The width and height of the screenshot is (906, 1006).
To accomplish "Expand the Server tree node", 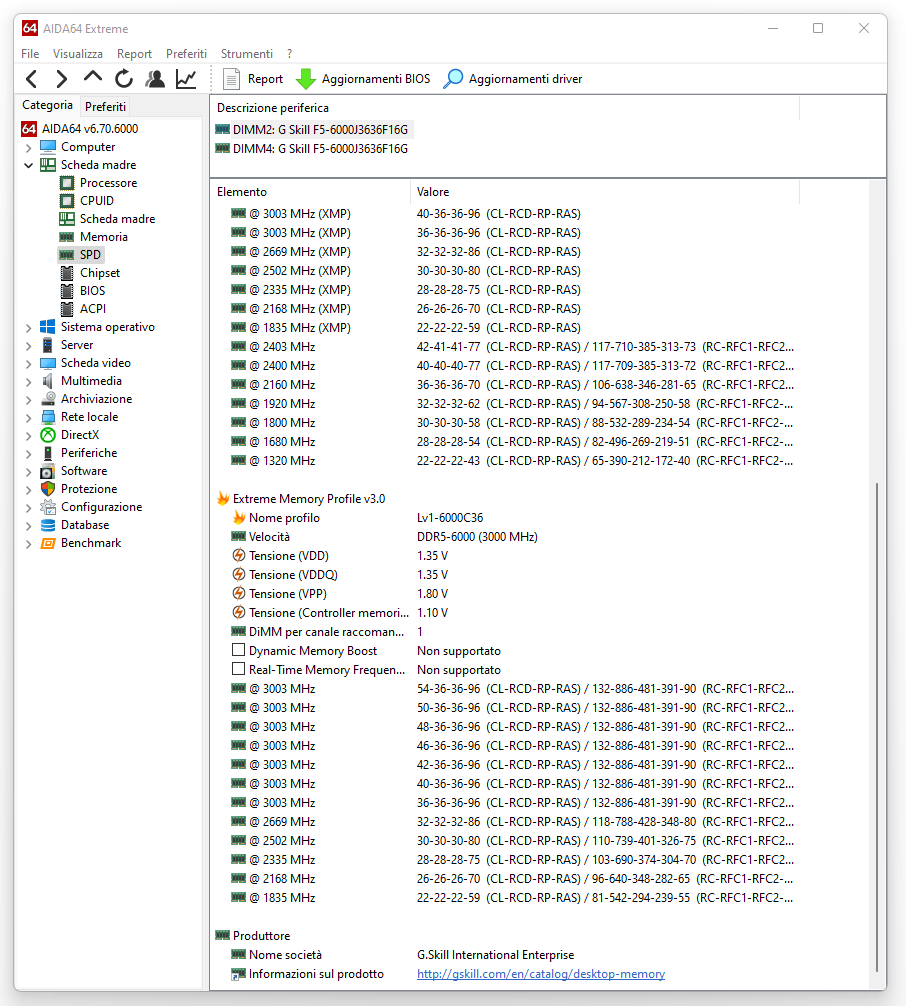I will (28, 345).
